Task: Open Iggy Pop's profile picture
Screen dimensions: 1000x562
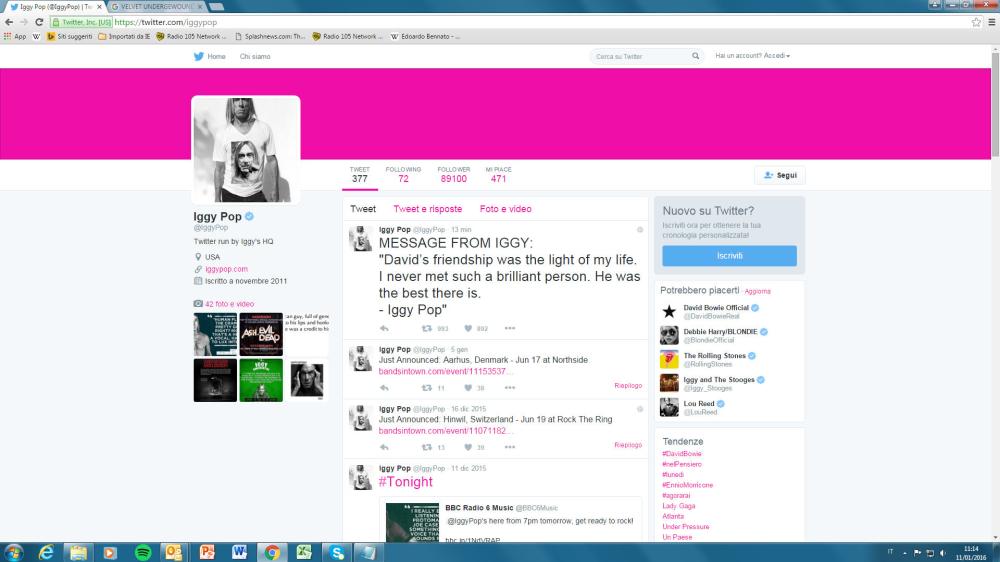Action: 246,150
